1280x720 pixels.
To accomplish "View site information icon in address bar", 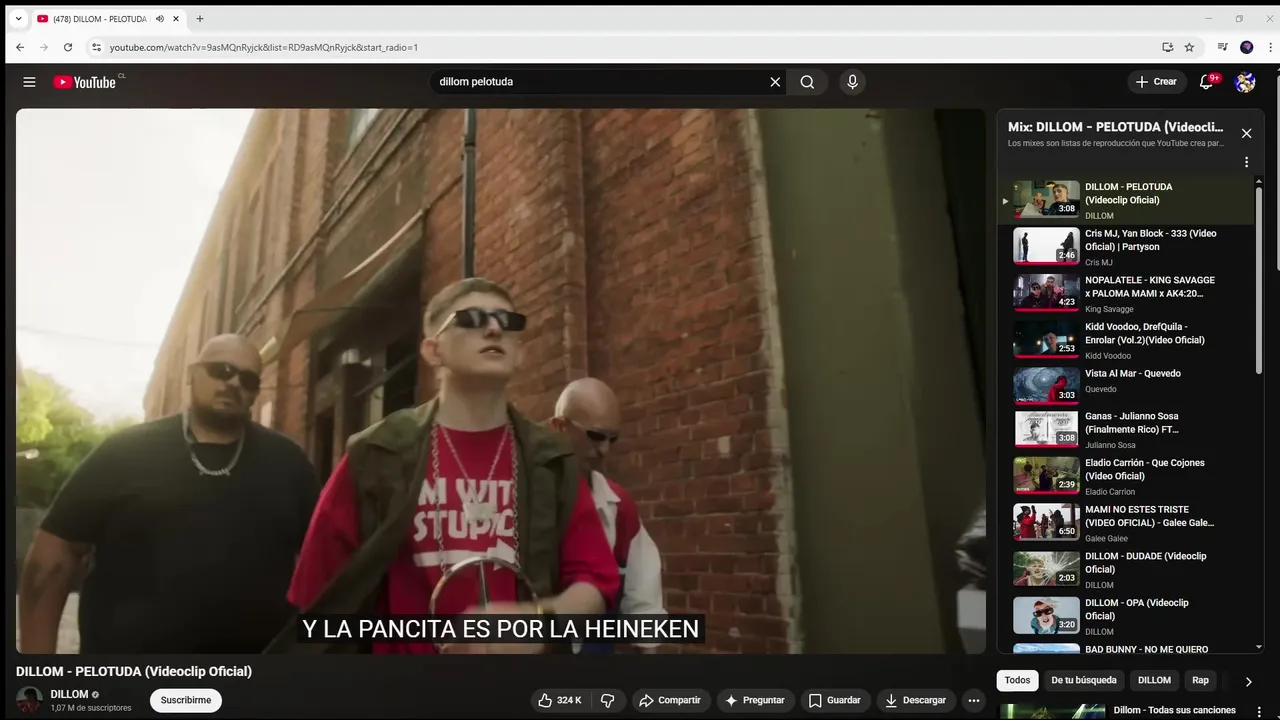I will point(96,47).
